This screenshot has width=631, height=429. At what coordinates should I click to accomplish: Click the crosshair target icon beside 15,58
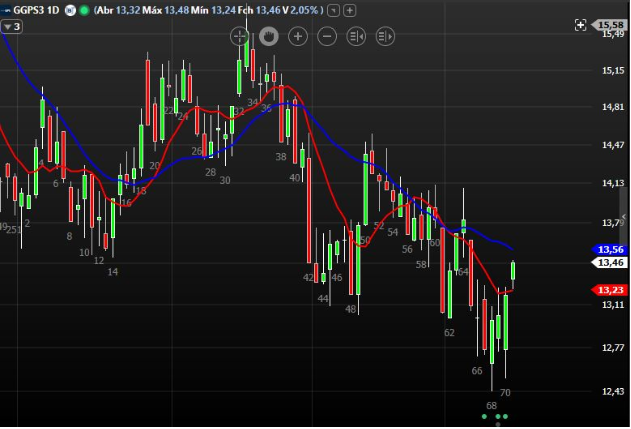click(580, 25)
